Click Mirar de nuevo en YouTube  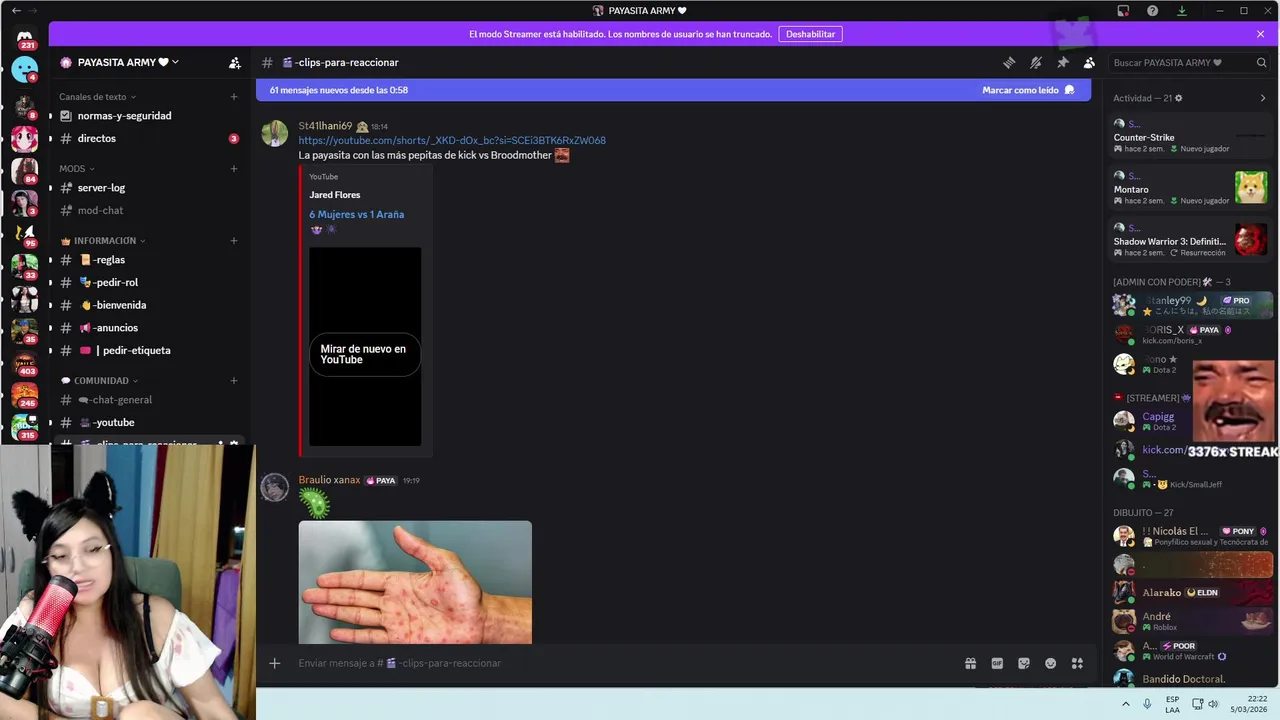[x=364, y=354]
